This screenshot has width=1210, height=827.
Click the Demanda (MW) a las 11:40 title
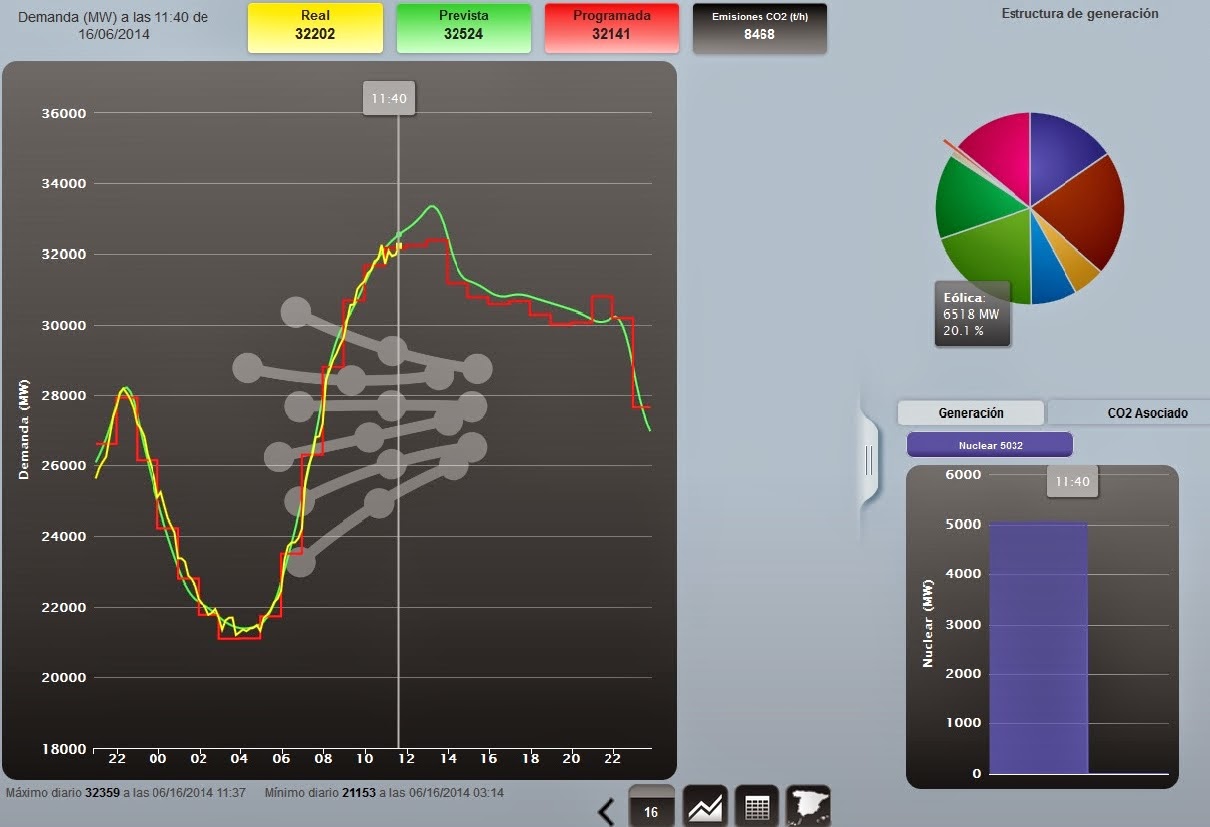click(x=113, y=26)
